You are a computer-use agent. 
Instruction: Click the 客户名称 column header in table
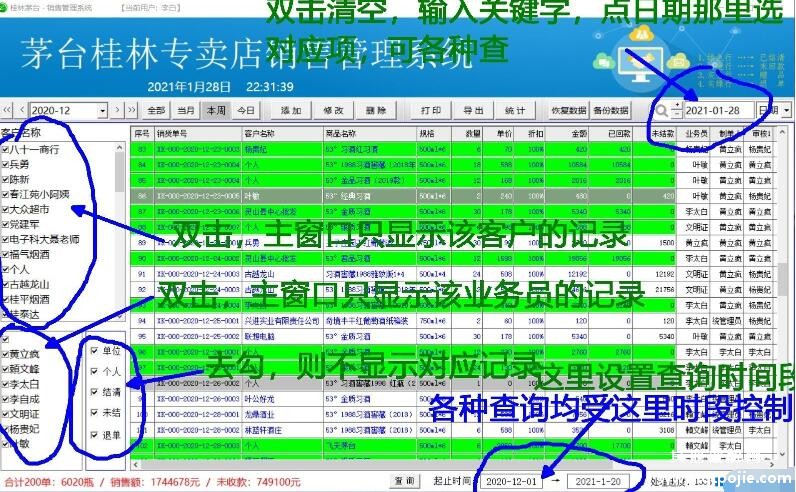click(283, 134)
